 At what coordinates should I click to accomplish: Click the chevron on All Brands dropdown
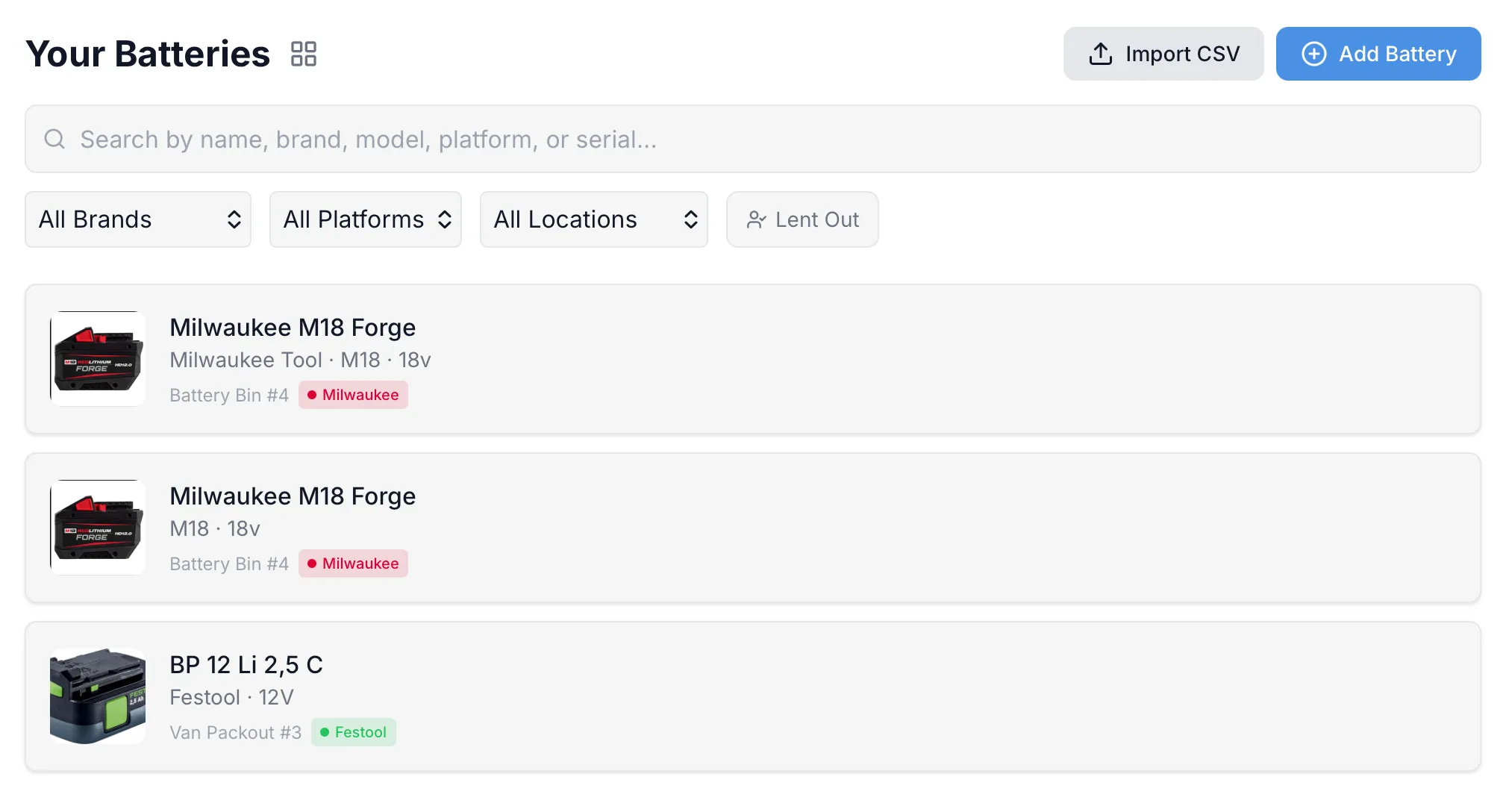234,219
